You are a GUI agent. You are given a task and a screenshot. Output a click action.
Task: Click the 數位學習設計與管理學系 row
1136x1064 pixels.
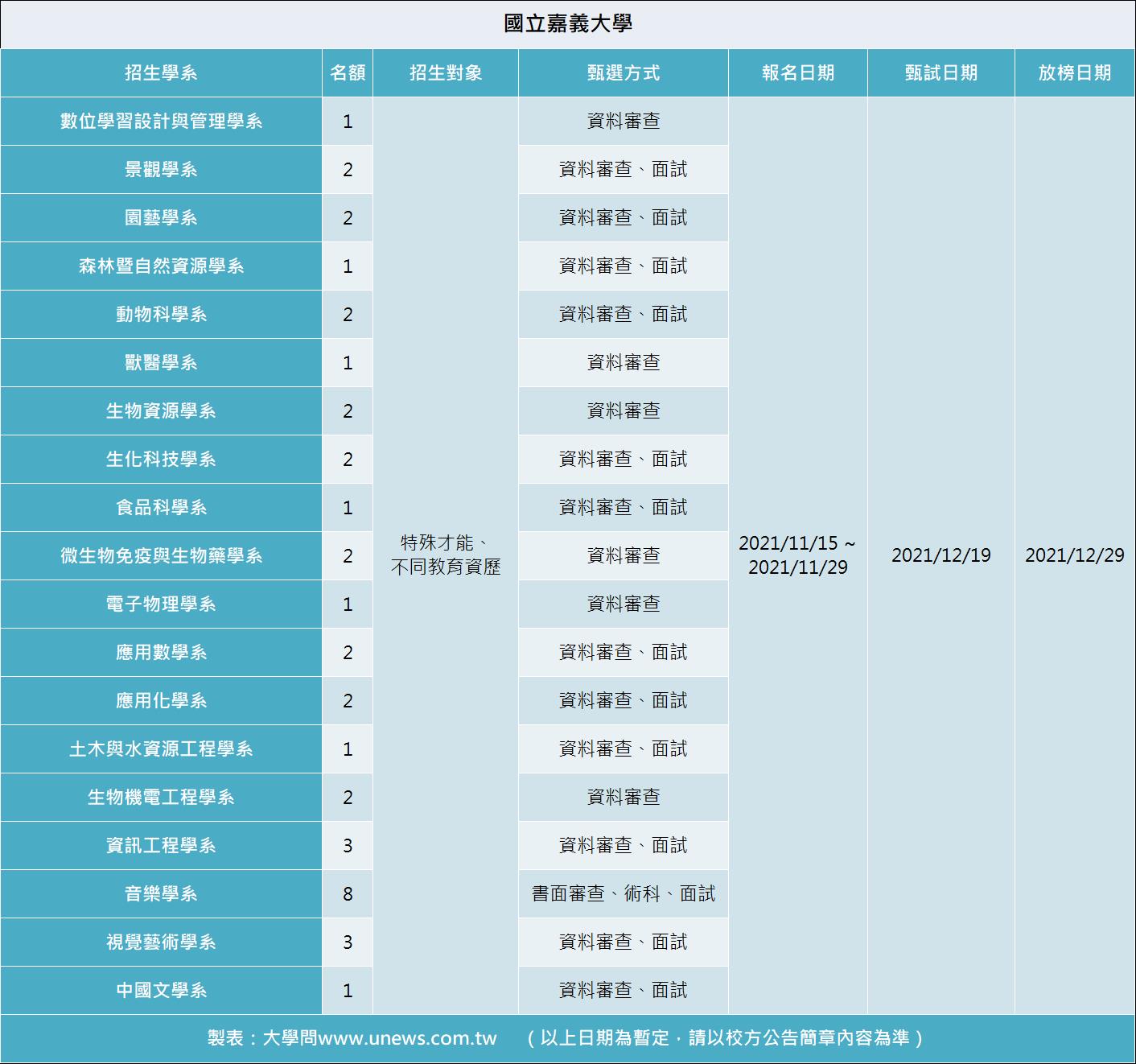tap(161, 122)
